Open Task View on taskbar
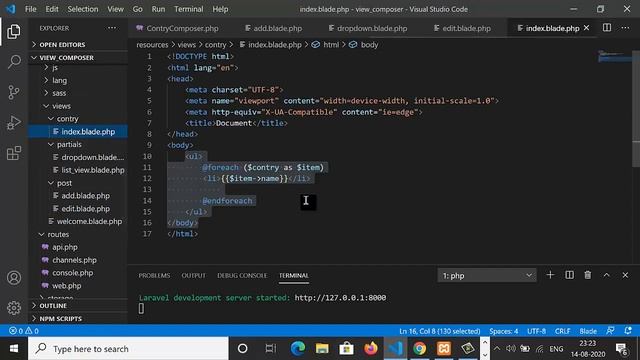Viewport: 640px width, 360px height. pos(270,349)
